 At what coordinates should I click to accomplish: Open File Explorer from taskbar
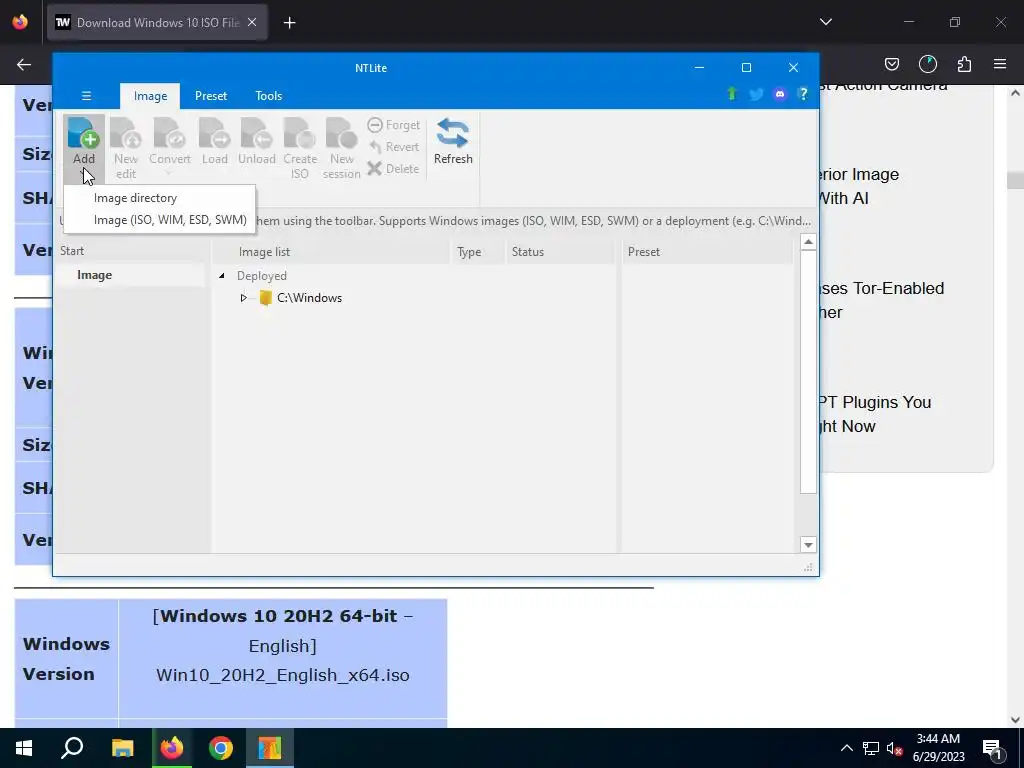click(122, 748)
